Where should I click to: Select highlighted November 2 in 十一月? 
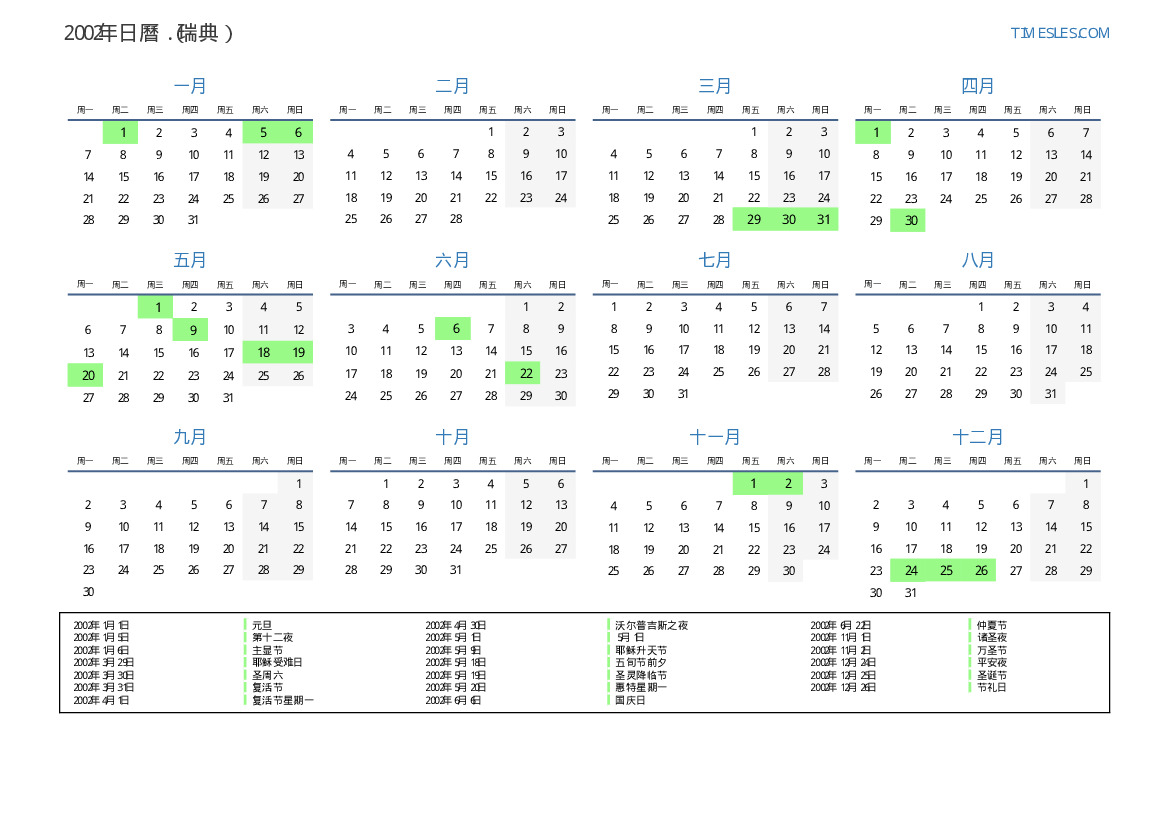[788, 484]
